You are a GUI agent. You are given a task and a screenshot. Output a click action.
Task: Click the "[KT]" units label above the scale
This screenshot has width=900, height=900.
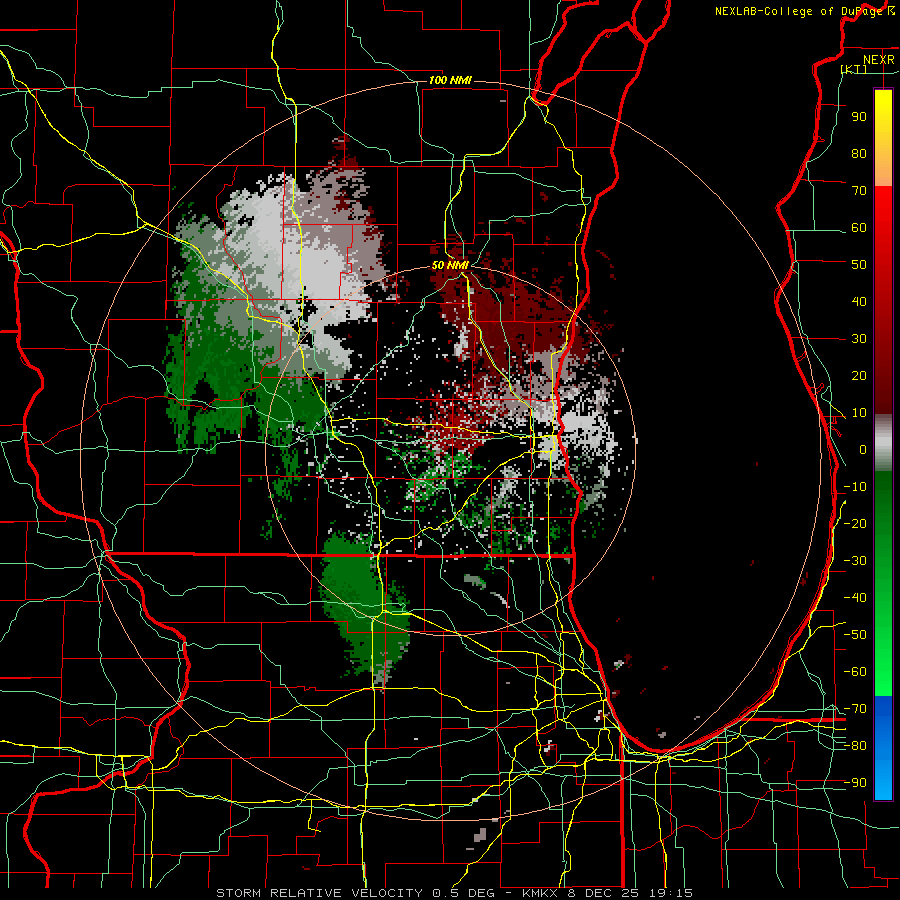coord(854,69)
